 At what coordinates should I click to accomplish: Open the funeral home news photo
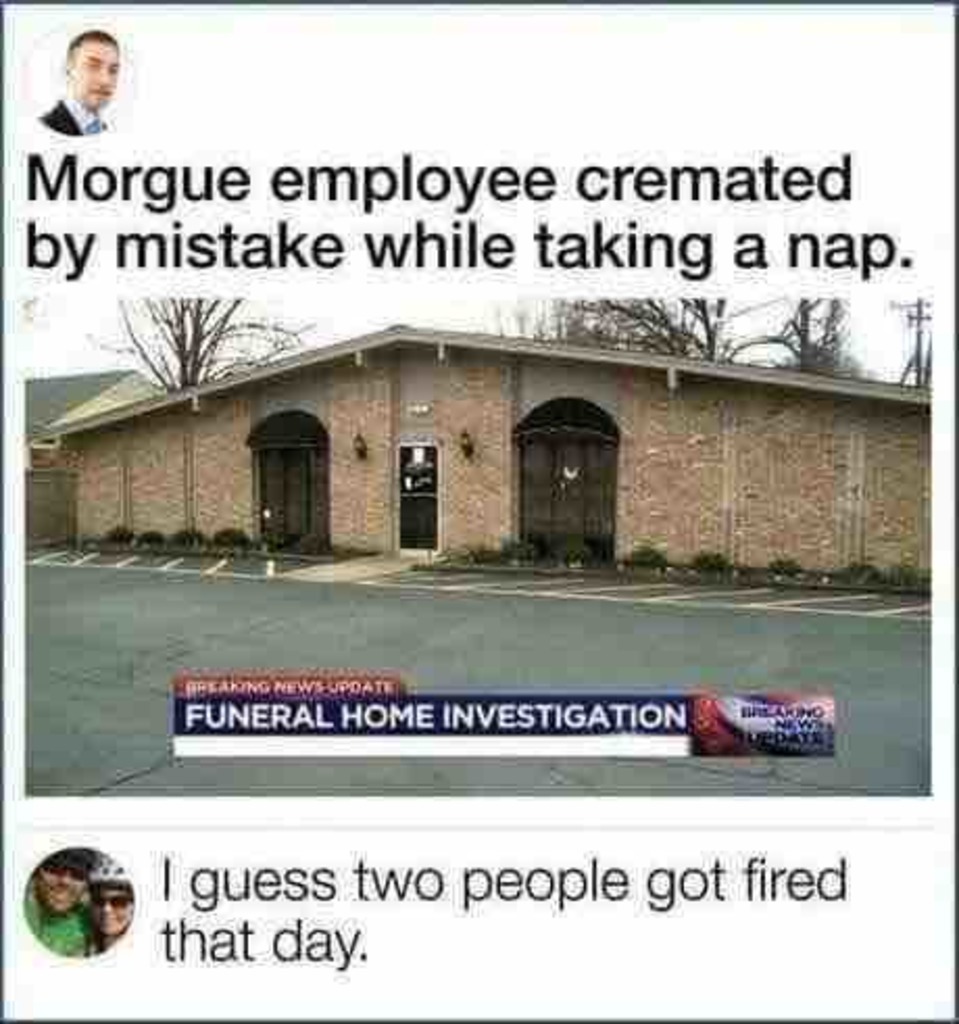pyautogui.click(x=478, y=547)
